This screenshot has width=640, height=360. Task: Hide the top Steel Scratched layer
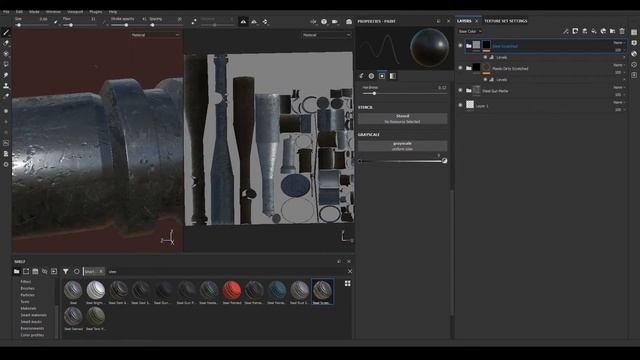click(x=460, y=46)
